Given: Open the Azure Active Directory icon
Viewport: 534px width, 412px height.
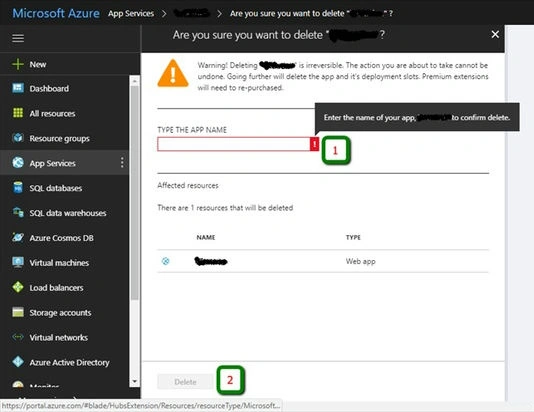Looking at the screenshot, I should coord(18,362).
